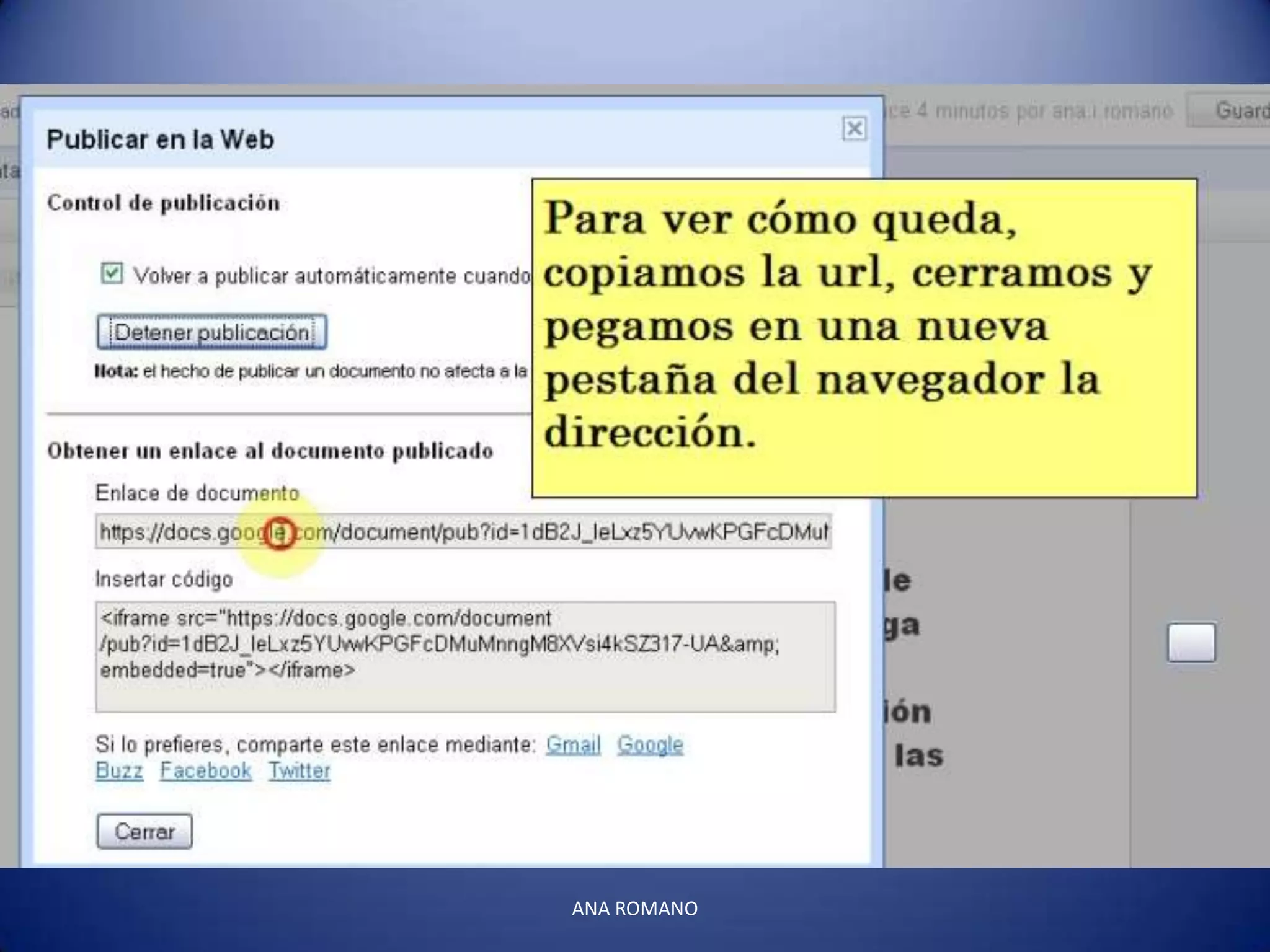Click the ANA ROMANO footer text
This screenshot has height=952, width=1270.
(x=634, y=909)
